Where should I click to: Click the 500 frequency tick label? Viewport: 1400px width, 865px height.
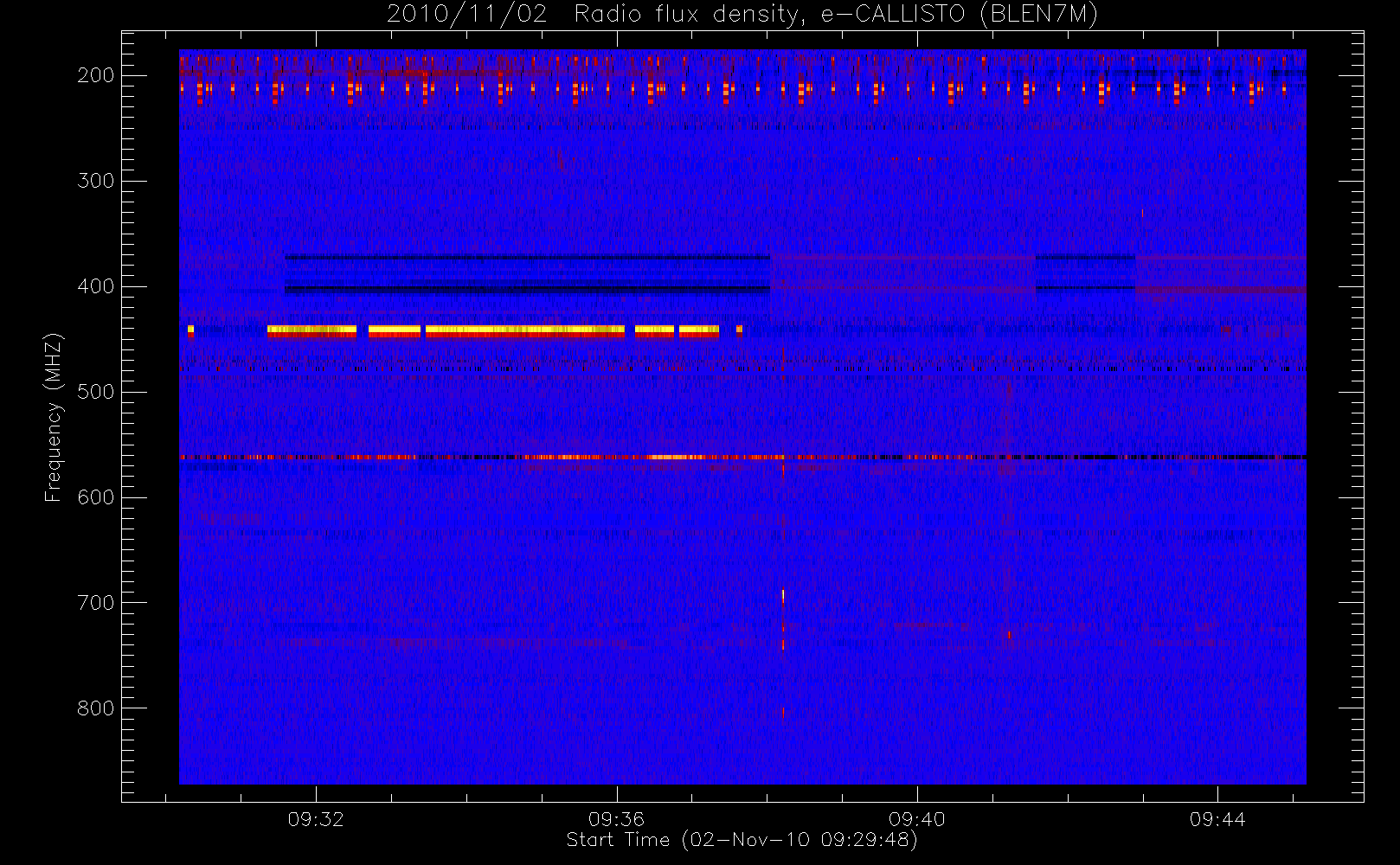coord(95,392)
